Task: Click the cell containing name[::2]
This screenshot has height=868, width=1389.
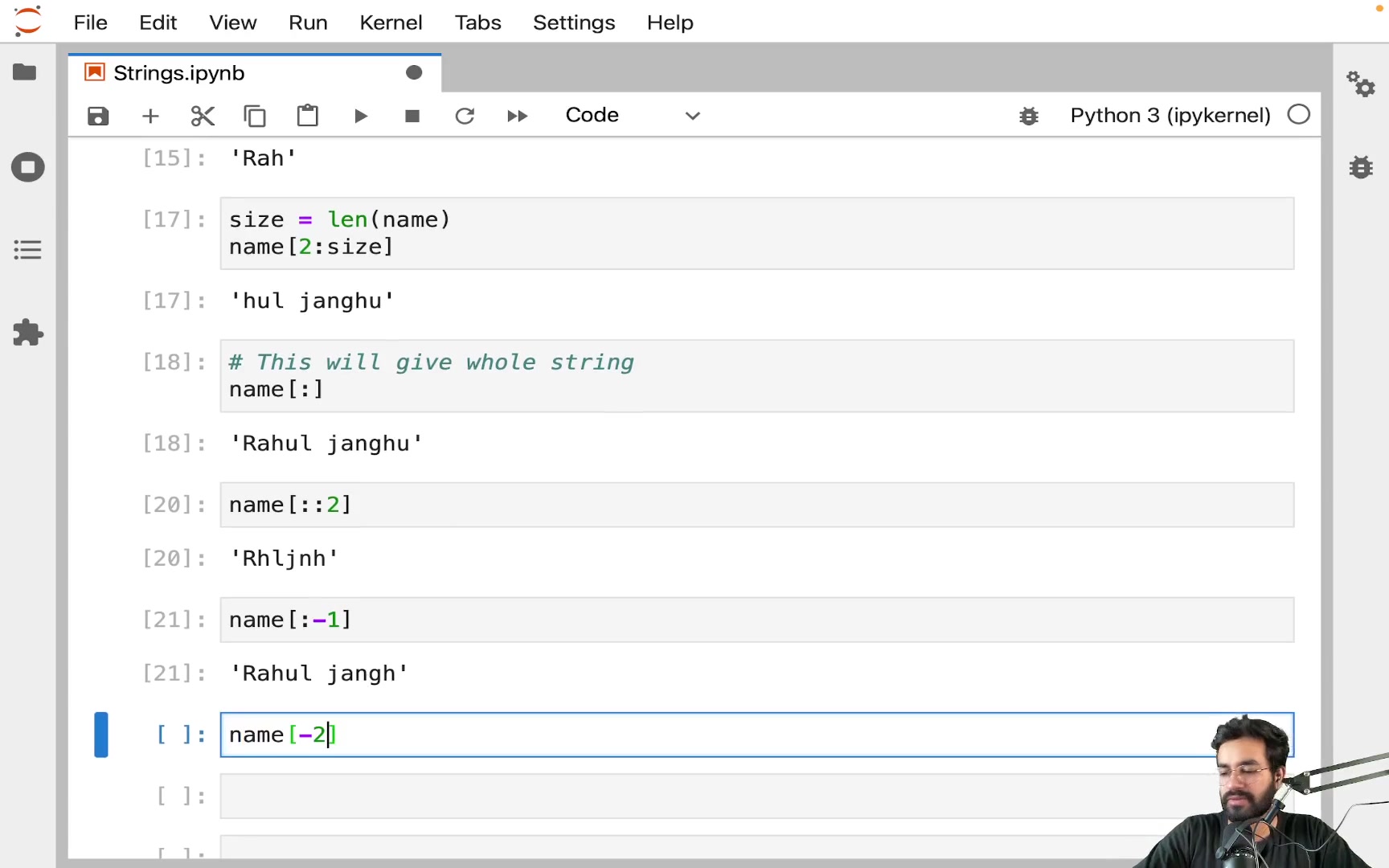Action: tap(756, 505)
